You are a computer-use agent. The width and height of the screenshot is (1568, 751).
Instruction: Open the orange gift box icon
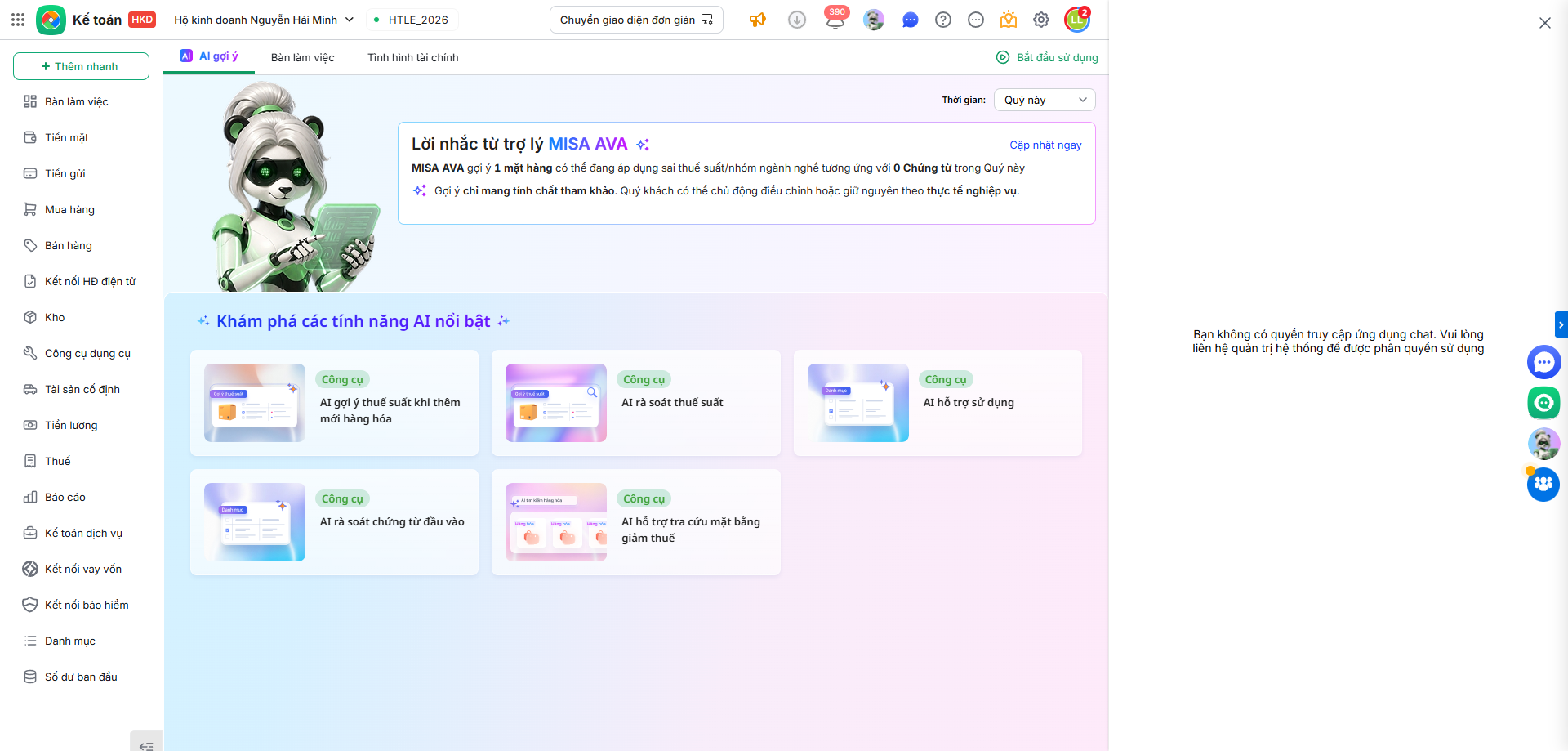pos(1009,20)
